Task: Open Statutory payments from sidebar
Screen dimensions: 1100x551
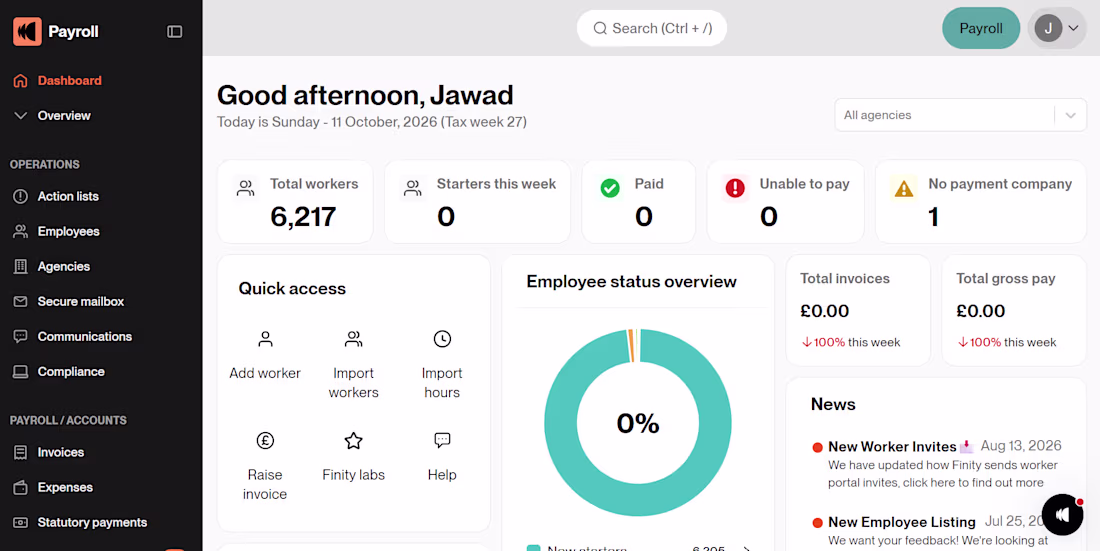Action: tap(93, 523)
